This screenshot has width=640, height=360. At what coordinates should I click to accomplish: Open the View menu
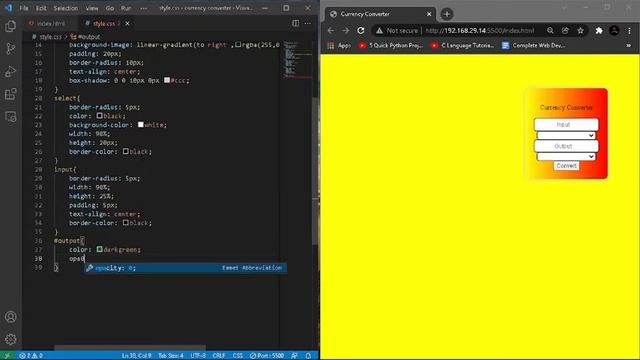tap(92, 8)
